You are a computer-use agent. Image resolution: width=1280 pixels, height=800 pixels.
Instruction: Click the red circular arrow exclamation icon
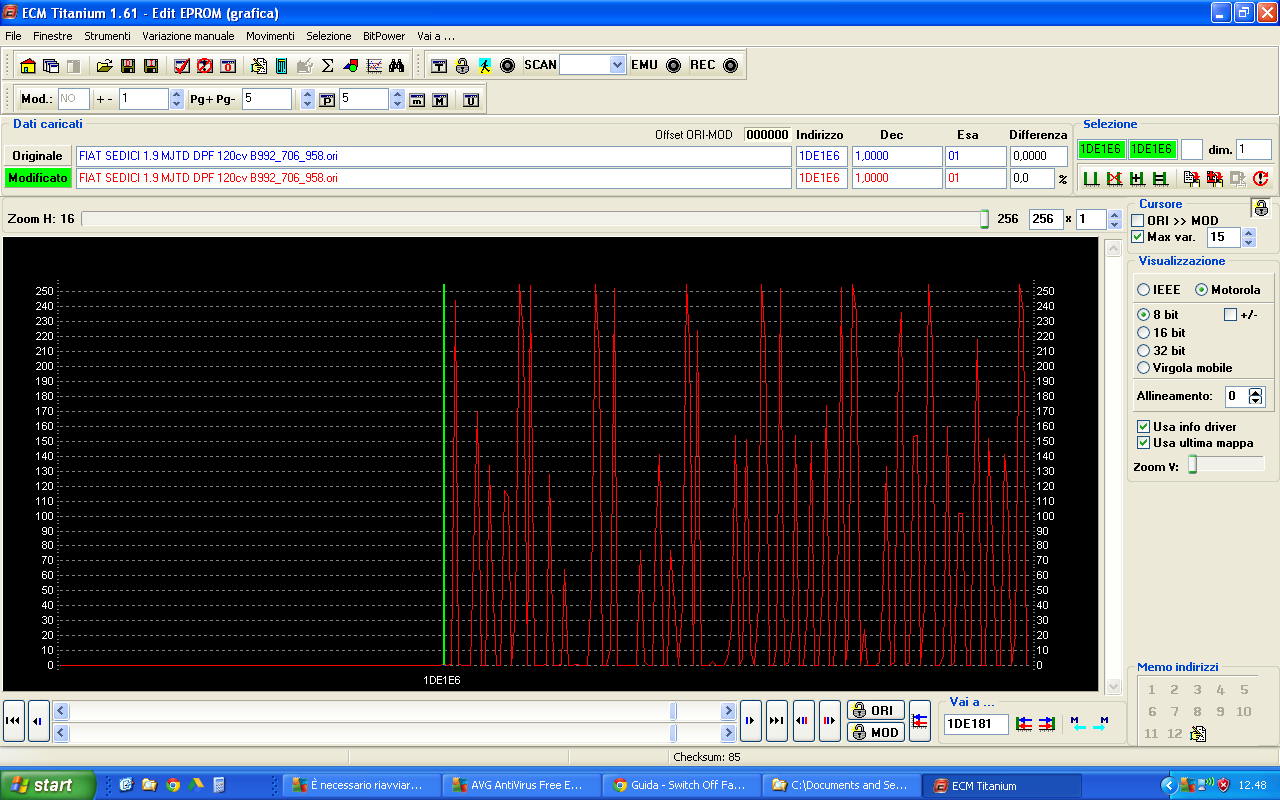click(x=1260, y=179)
